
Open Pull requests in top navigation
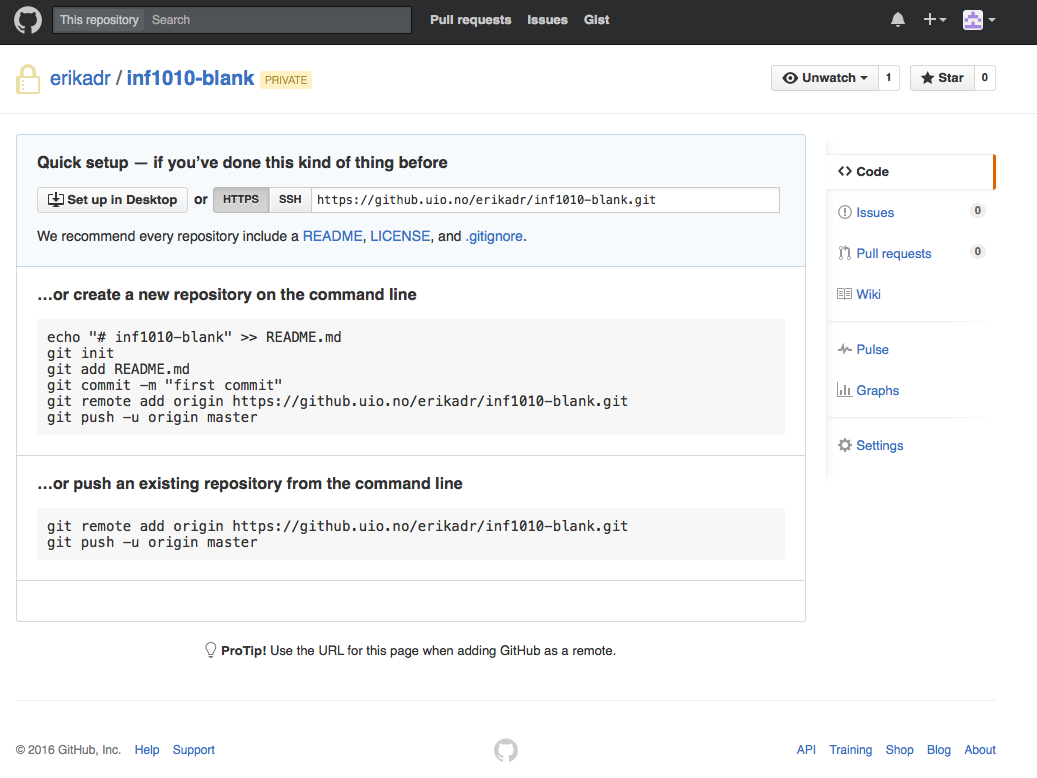point(470,20)
